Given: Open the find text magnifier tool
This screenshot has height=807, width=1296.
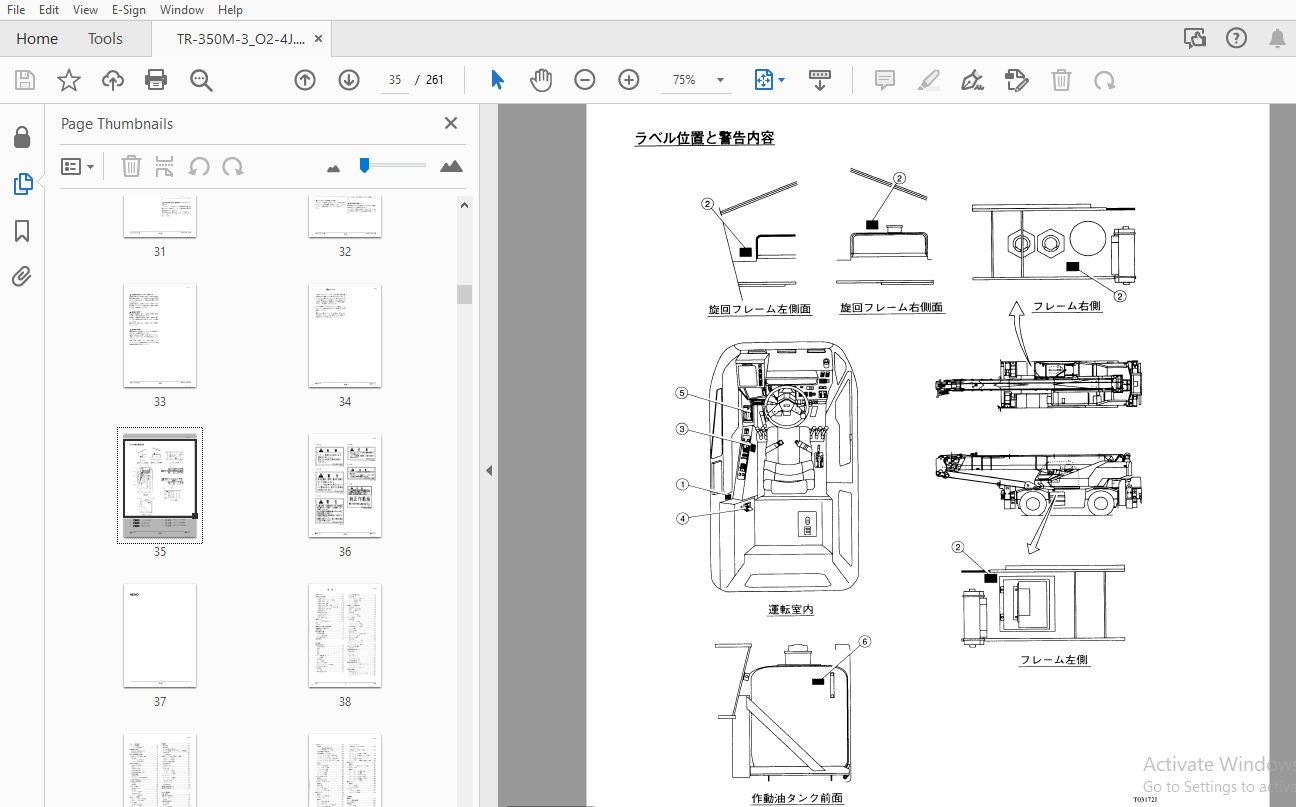Looking at the screenshot, I should [x=201, y=80].
